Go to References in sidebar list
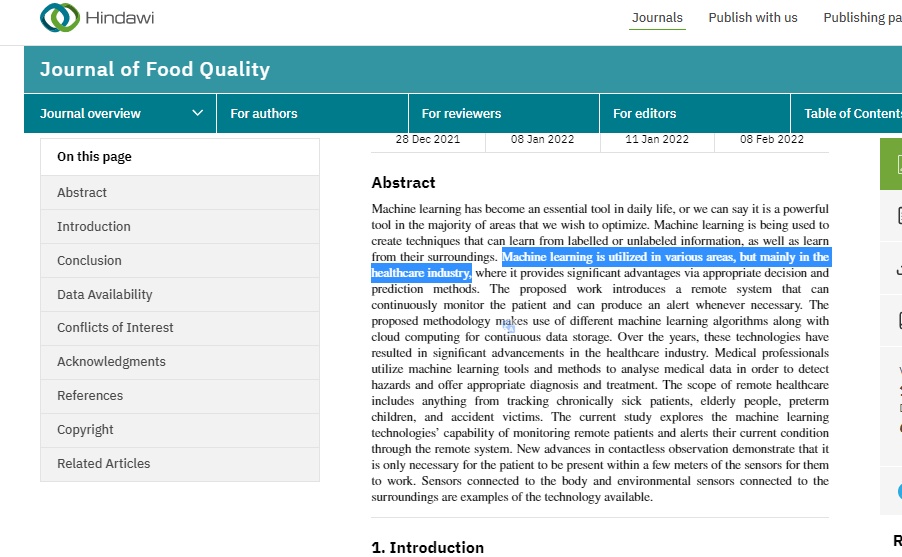The height and width of the screenshot is (557, 902). (90, 395)
